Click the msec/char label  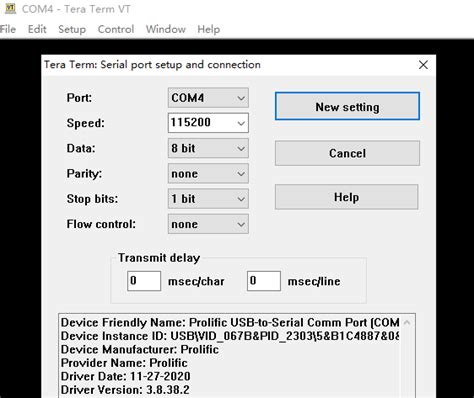tap(196, 281)
